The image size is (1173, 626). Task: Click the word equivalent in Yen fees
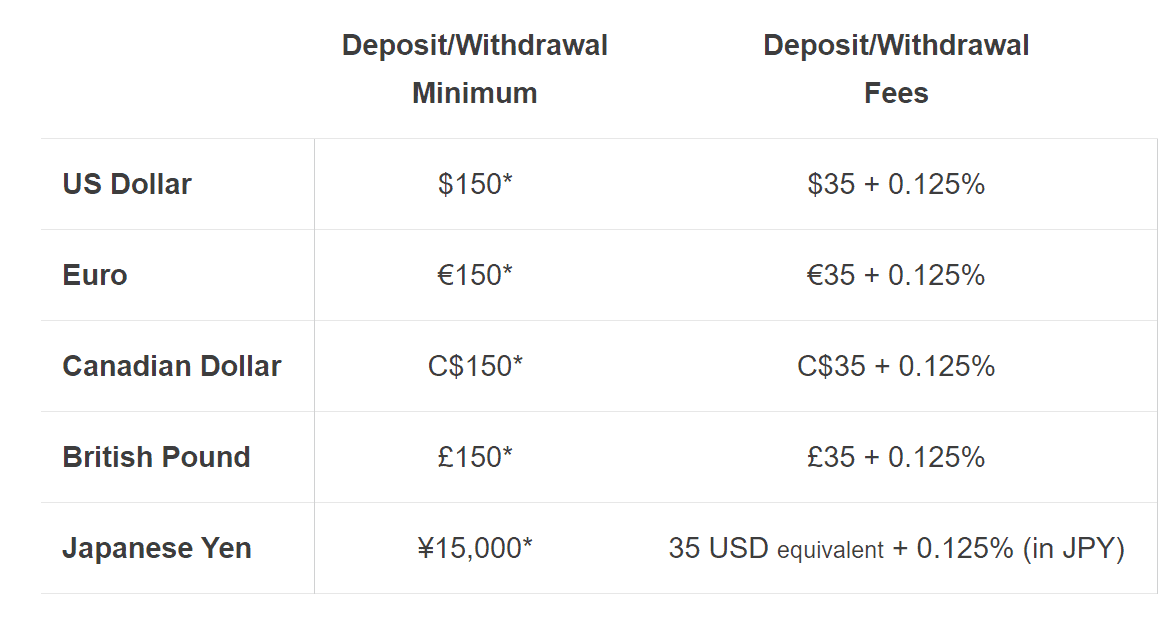(830, 550)
